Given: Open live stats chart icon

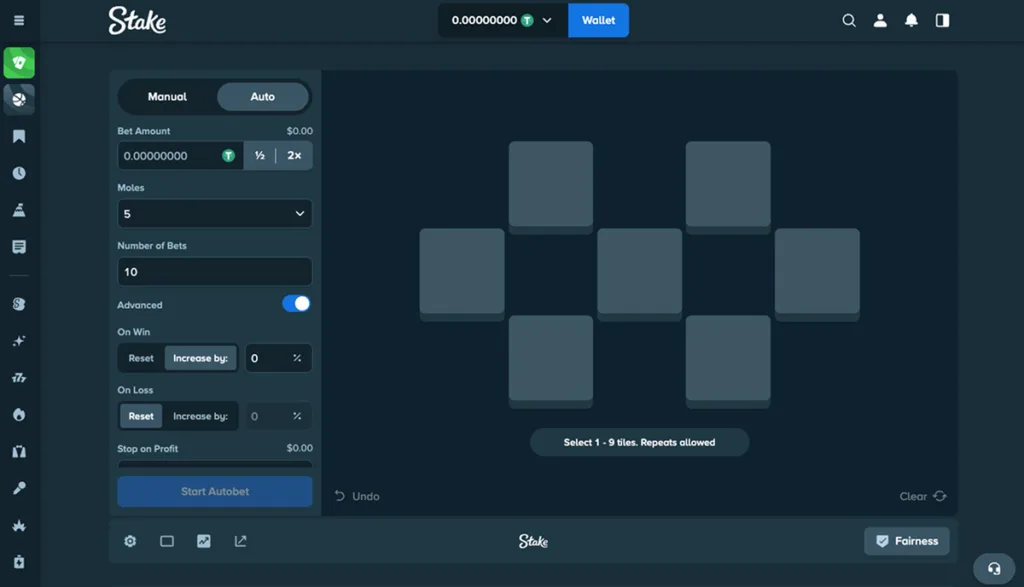Looking at the screenshot, I should coord(204,541).
